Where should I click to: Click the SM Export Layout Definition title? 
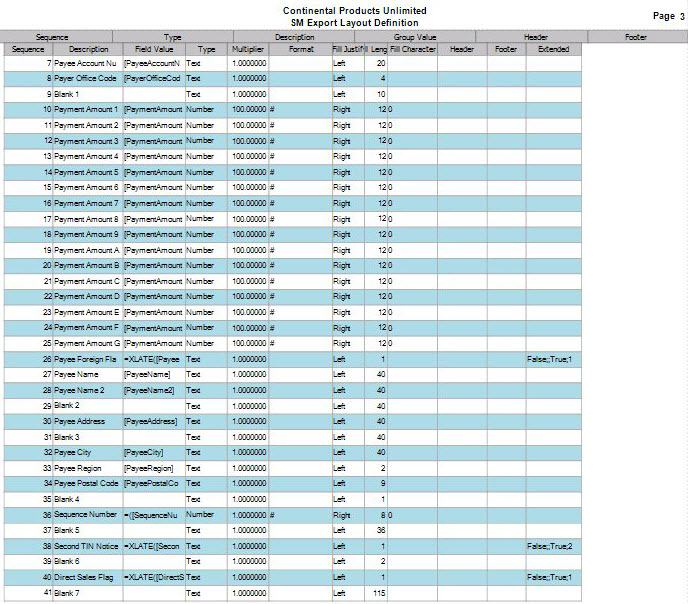point(347,23)
